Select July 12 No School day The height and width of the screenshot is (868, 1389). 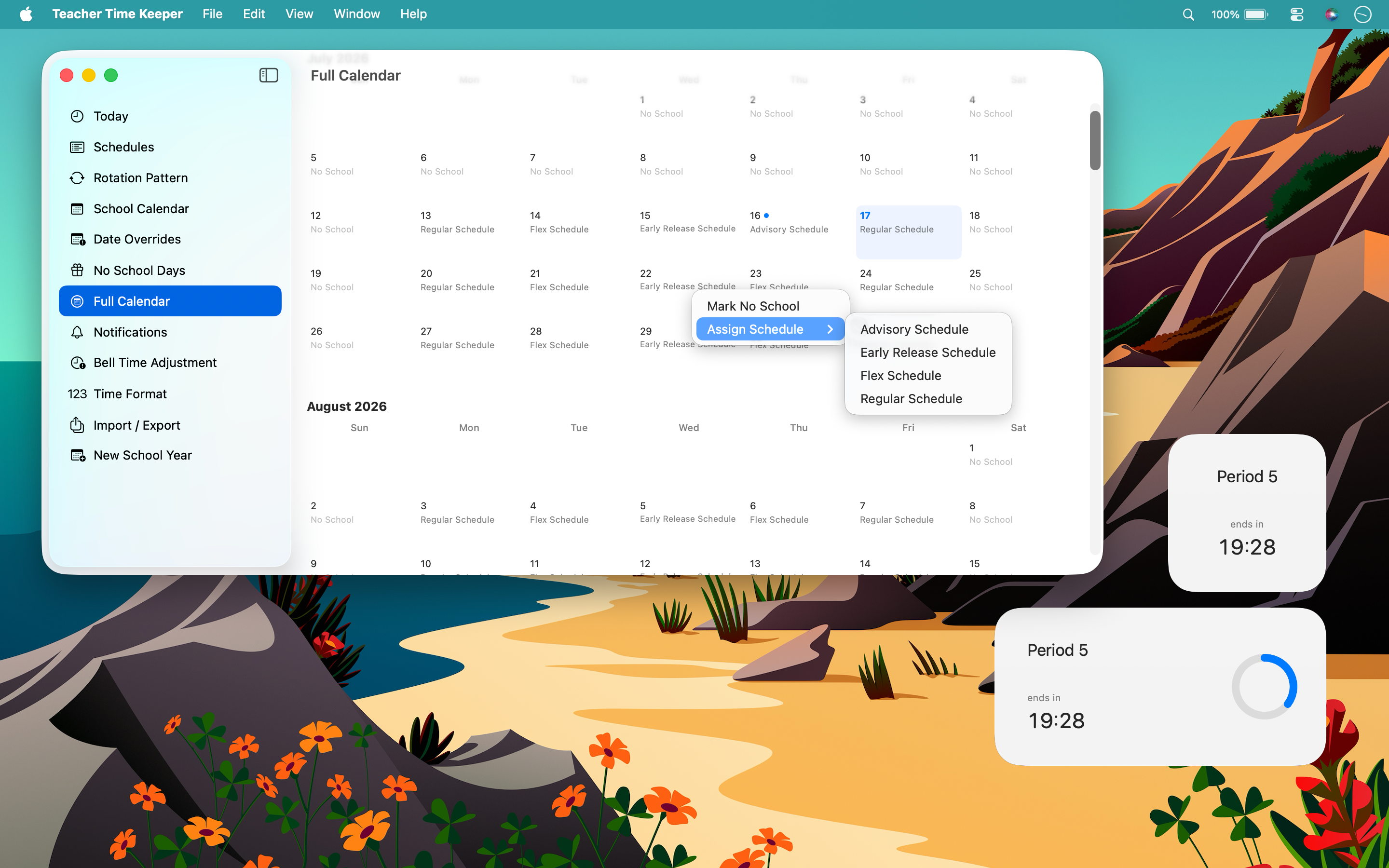359,232
